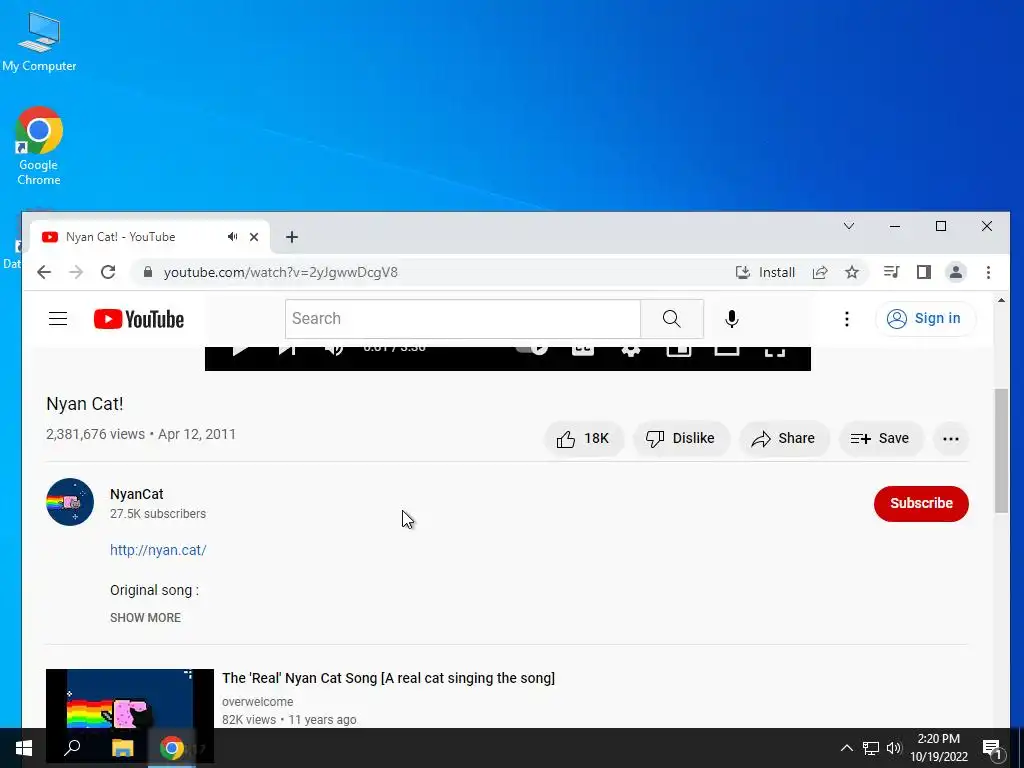View site information lock icon
The width and height of the screenshot is (1024, 768).
click(x=148, y=272)
